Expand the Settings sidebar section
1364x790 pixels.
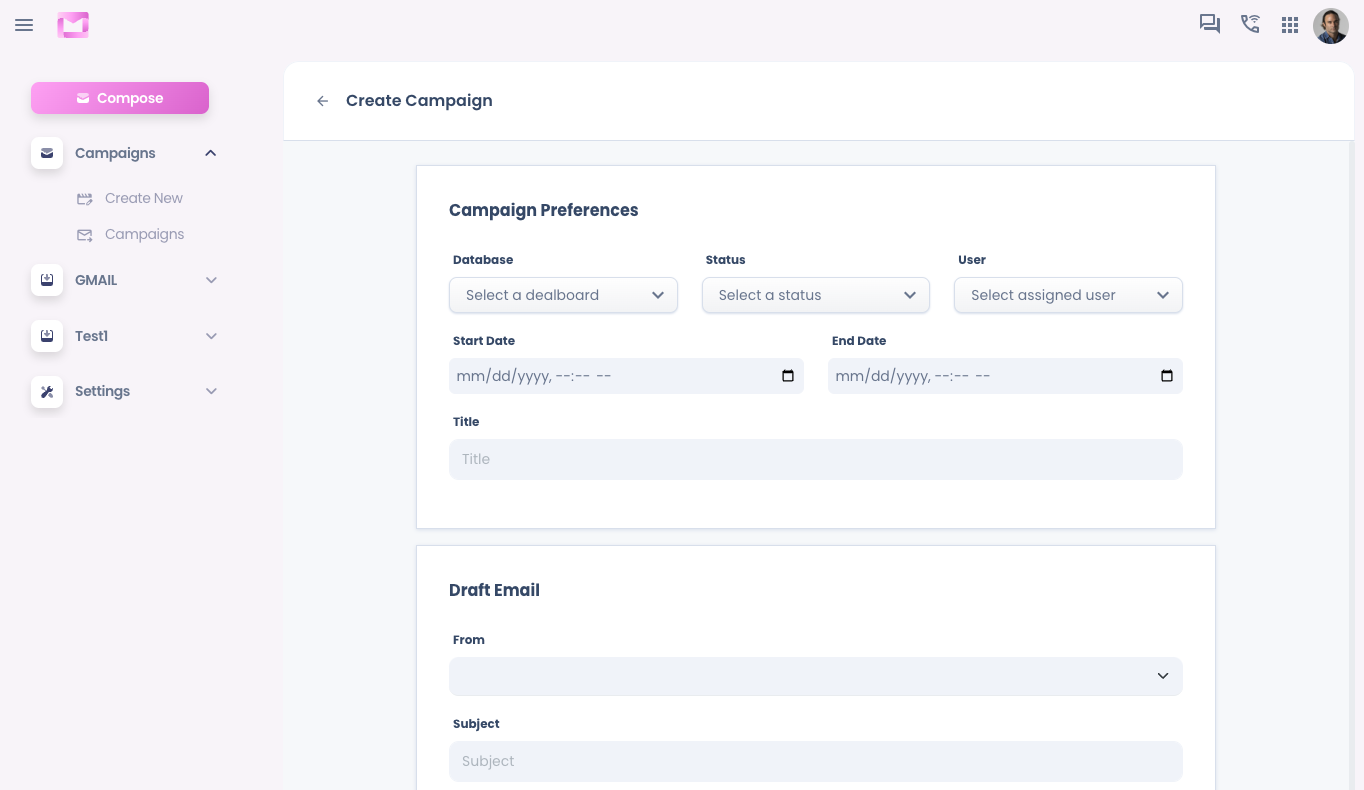click(210, 391)
